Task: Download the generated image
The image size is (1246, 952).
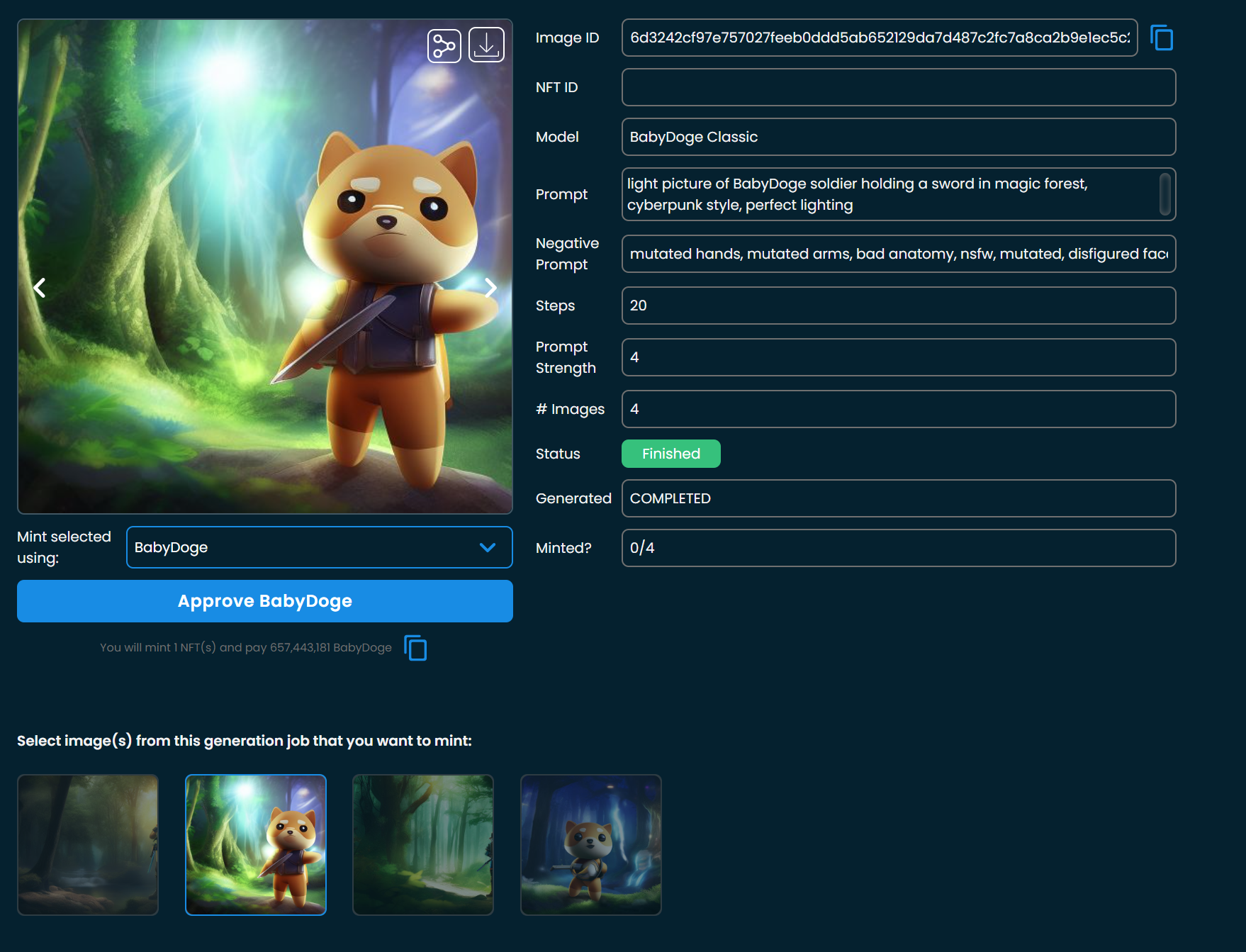Action: point(486,45)
